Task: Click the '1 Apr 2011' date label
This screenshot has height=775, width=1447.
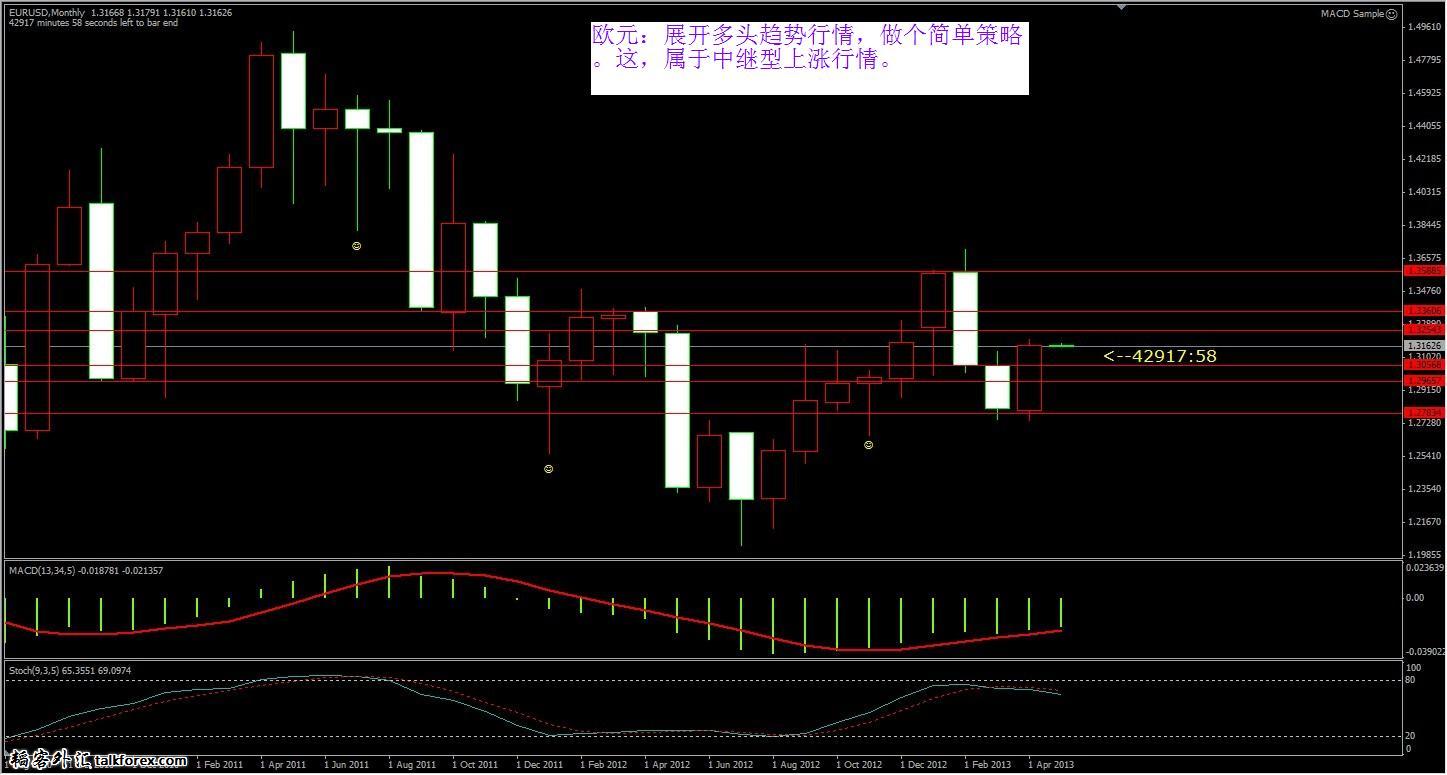Action: coord(283,764)
